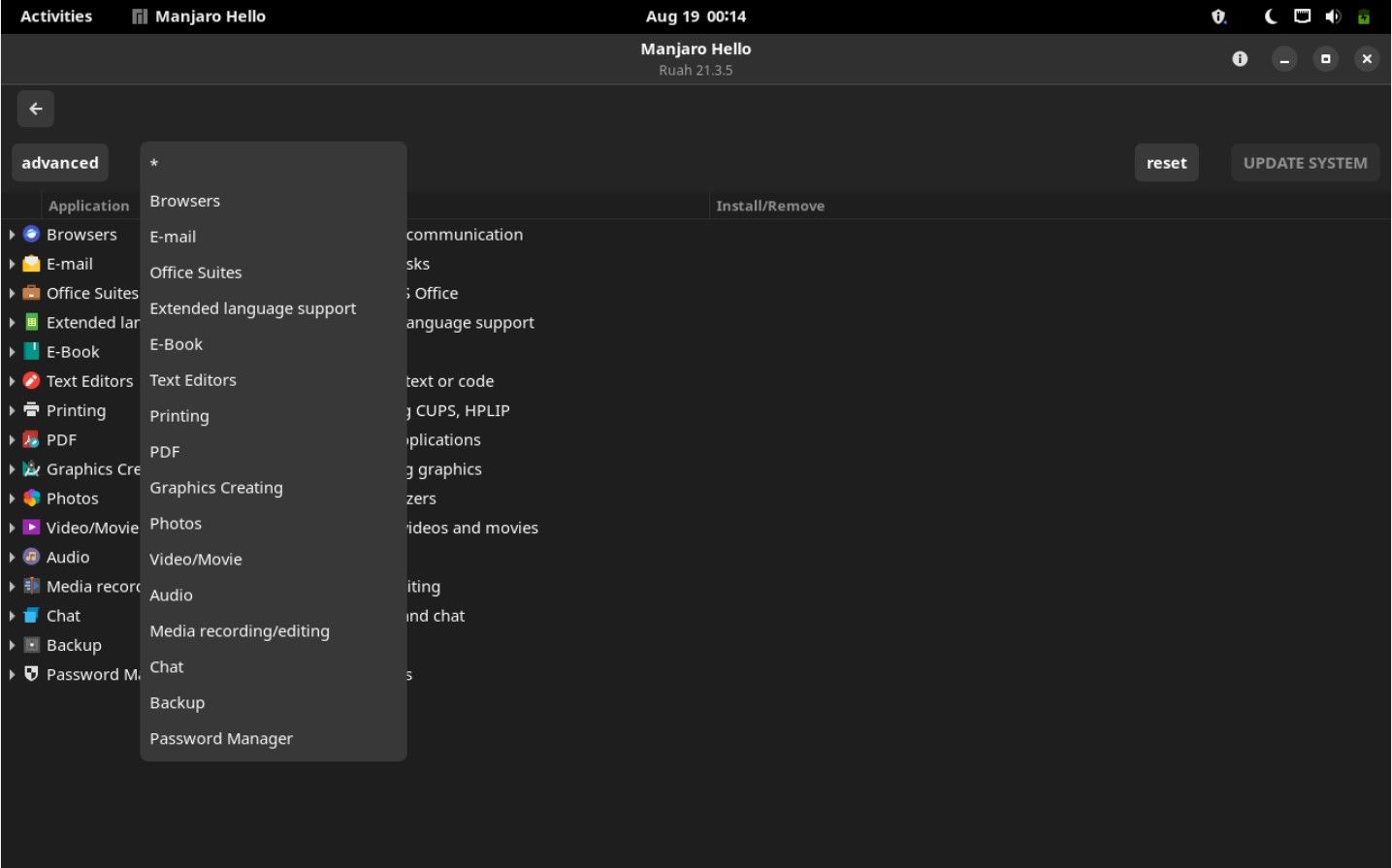
Task: Choose E-mail in dropdown list
Action: [274, 237]
